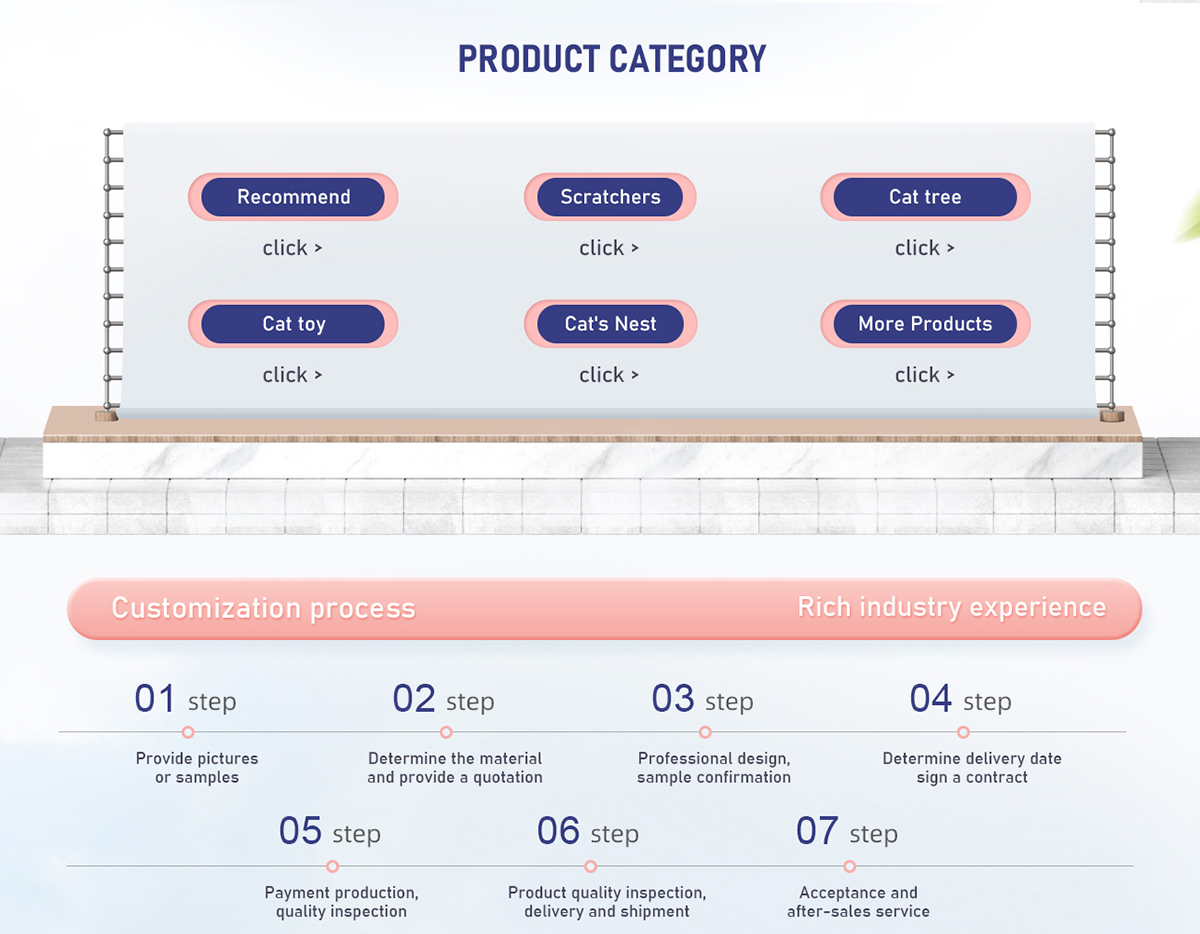Open the Recommend category button
The width and height of the screenshot is (1200, 934).
[x=293, y=197]
